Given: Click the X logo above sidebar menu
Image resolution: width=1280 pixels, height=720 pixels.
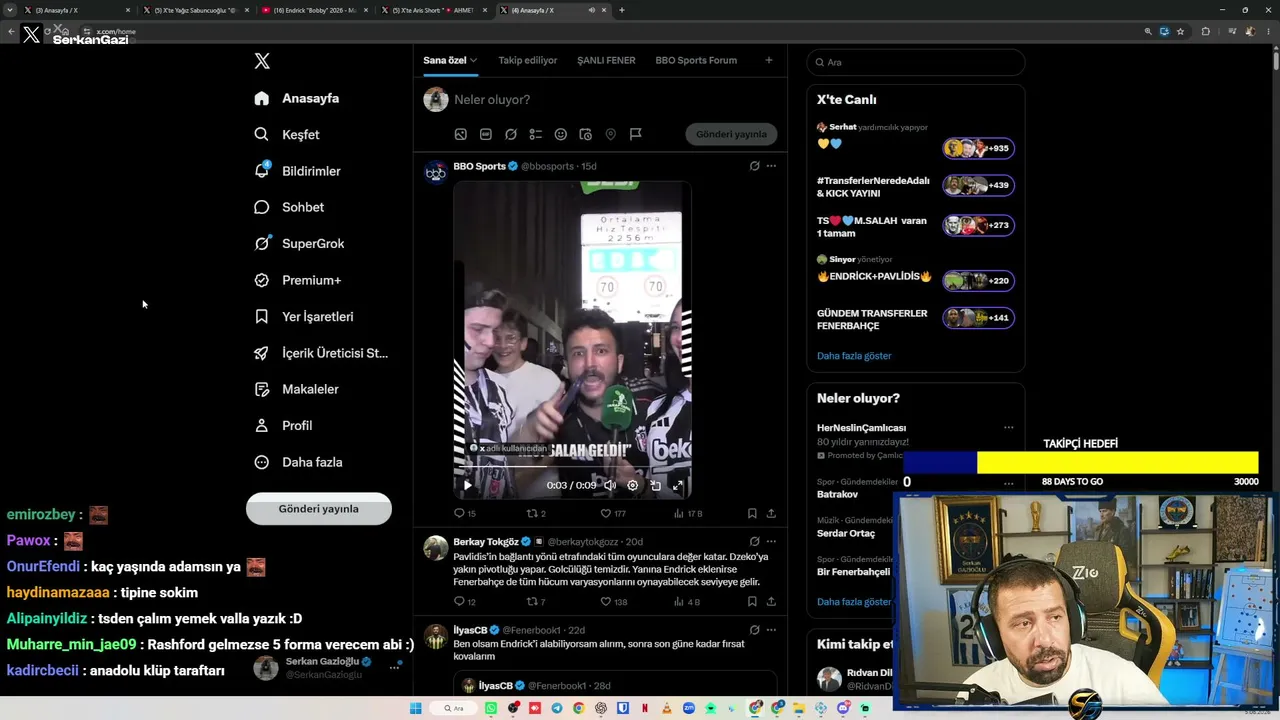Looking at the screenshot, I should 262,61.
